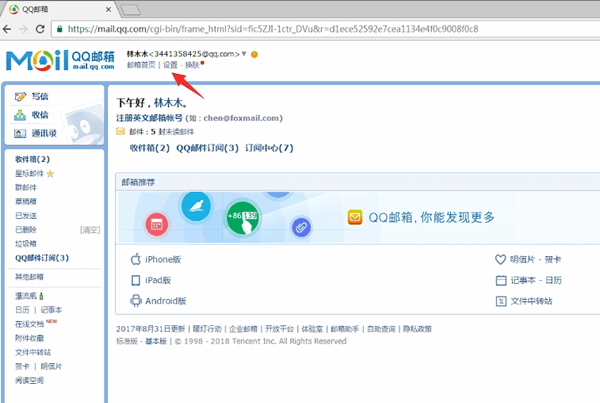This screenshot has height=403, width=600.
Task: Click the calendar icon beside 记事本
Action: [x=501, y=280]
